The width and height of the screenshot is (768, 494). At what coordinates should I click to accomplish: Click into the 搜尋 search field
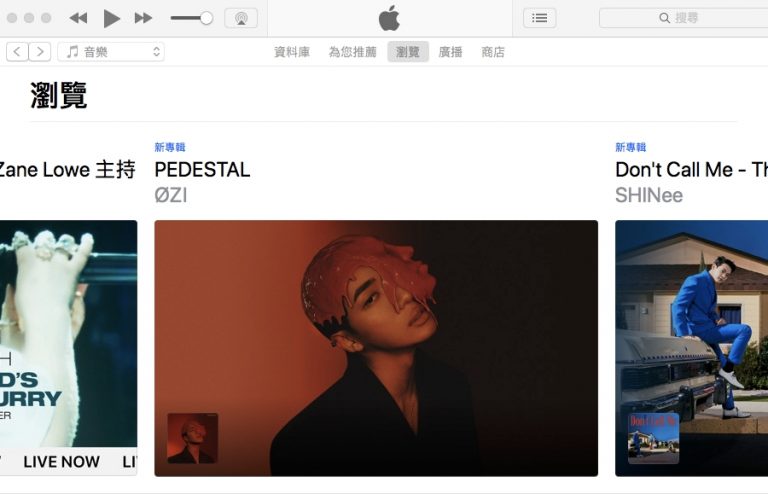pyautogui.click(x=684, y=18)
